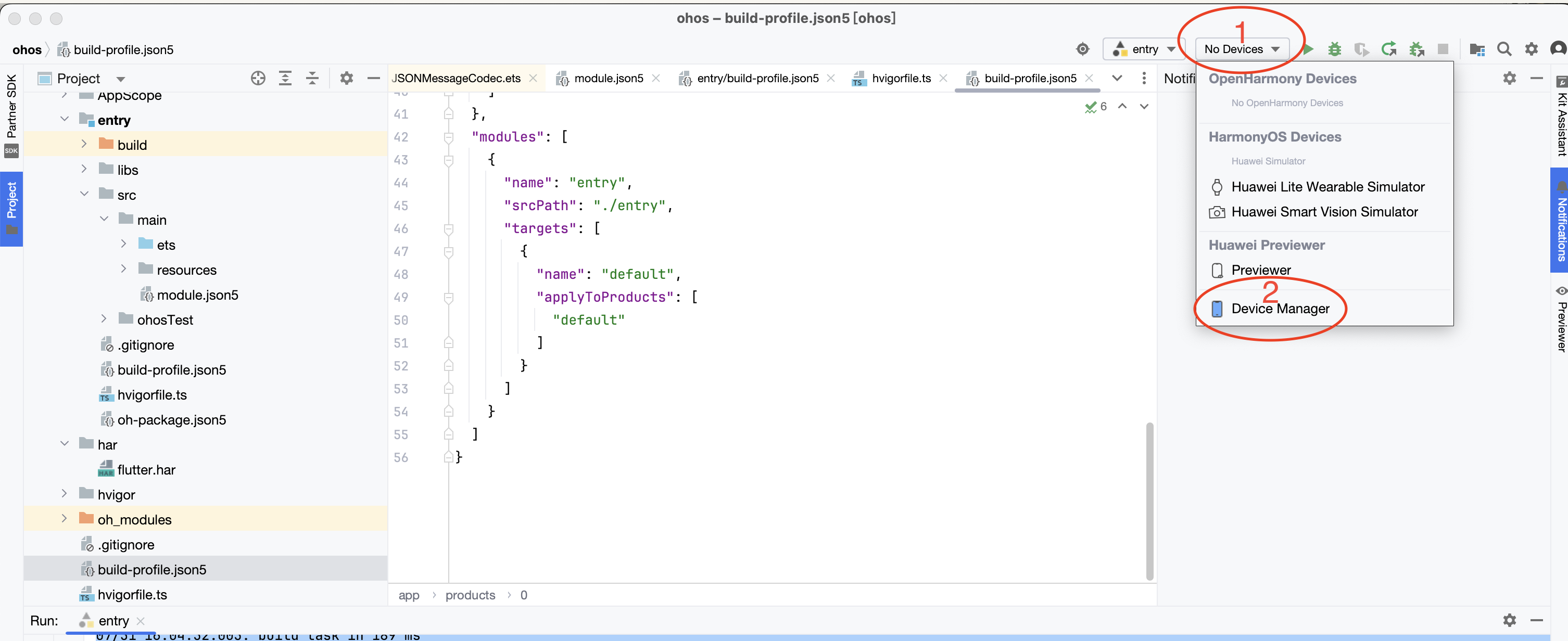
Task: Open the No Devices dropdown
Action: [x=1241, y=49]
